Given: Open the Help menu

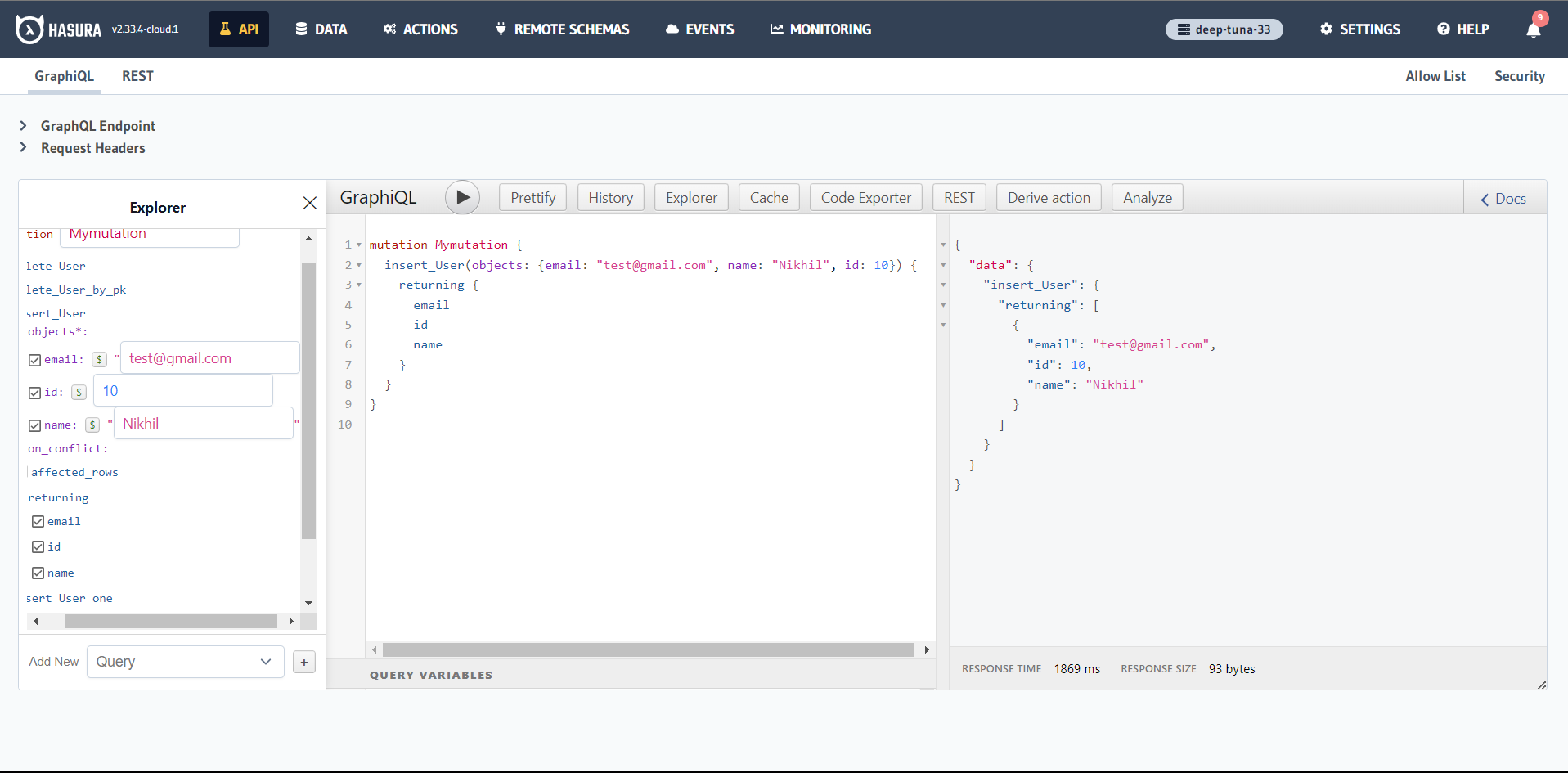Looking at the screenshot, I should click(x=1463, y=29).
